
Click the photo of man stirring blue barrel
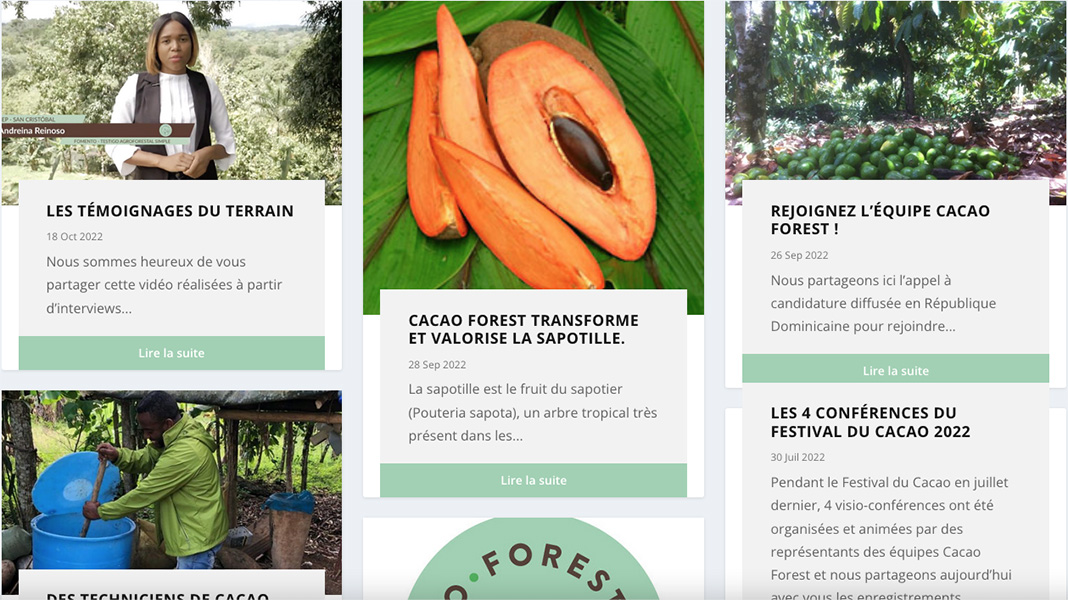point(172,479)
